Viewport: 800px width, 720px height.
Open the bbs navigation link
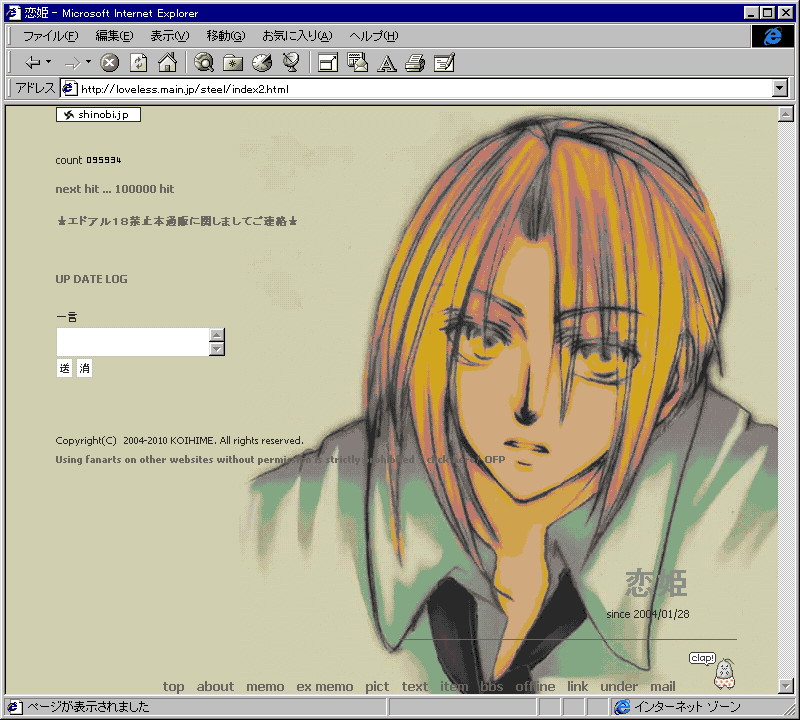(492, 687)
